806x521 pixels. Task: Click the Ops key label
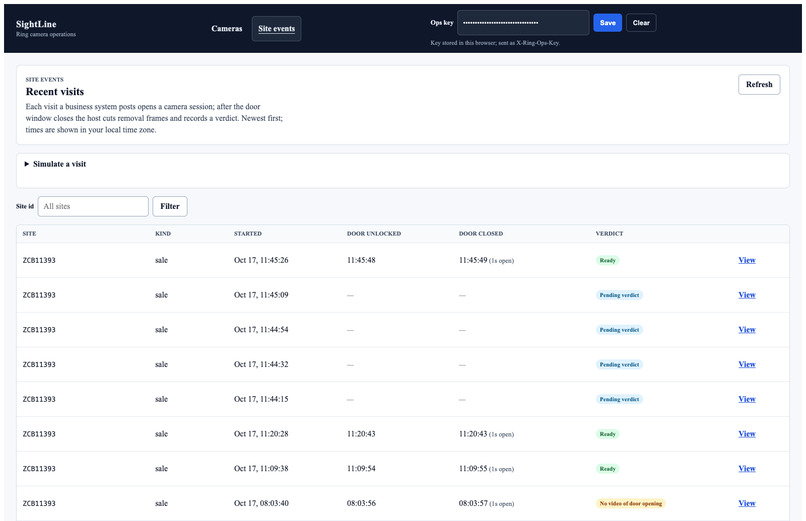pos(442,23)
